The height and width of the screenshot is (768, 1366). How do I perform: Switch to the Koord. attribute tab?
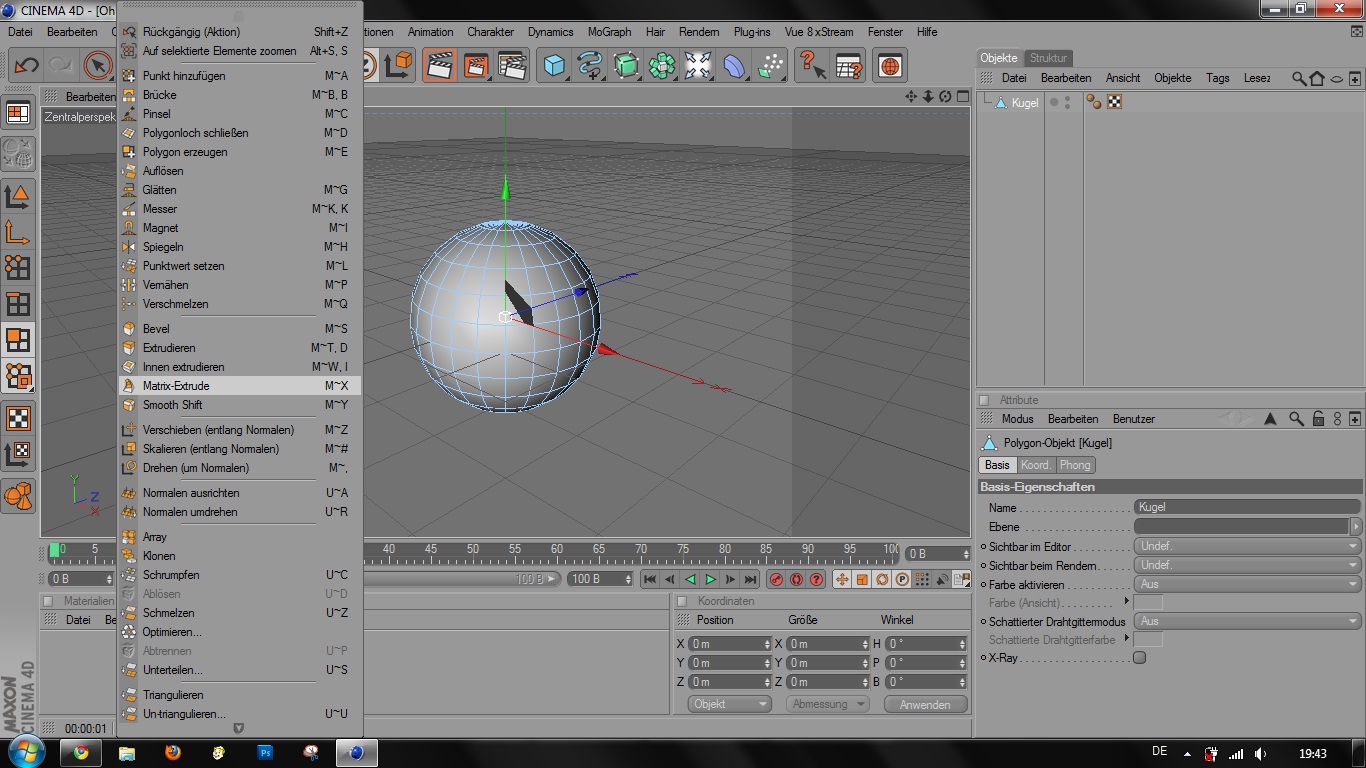1036,465
